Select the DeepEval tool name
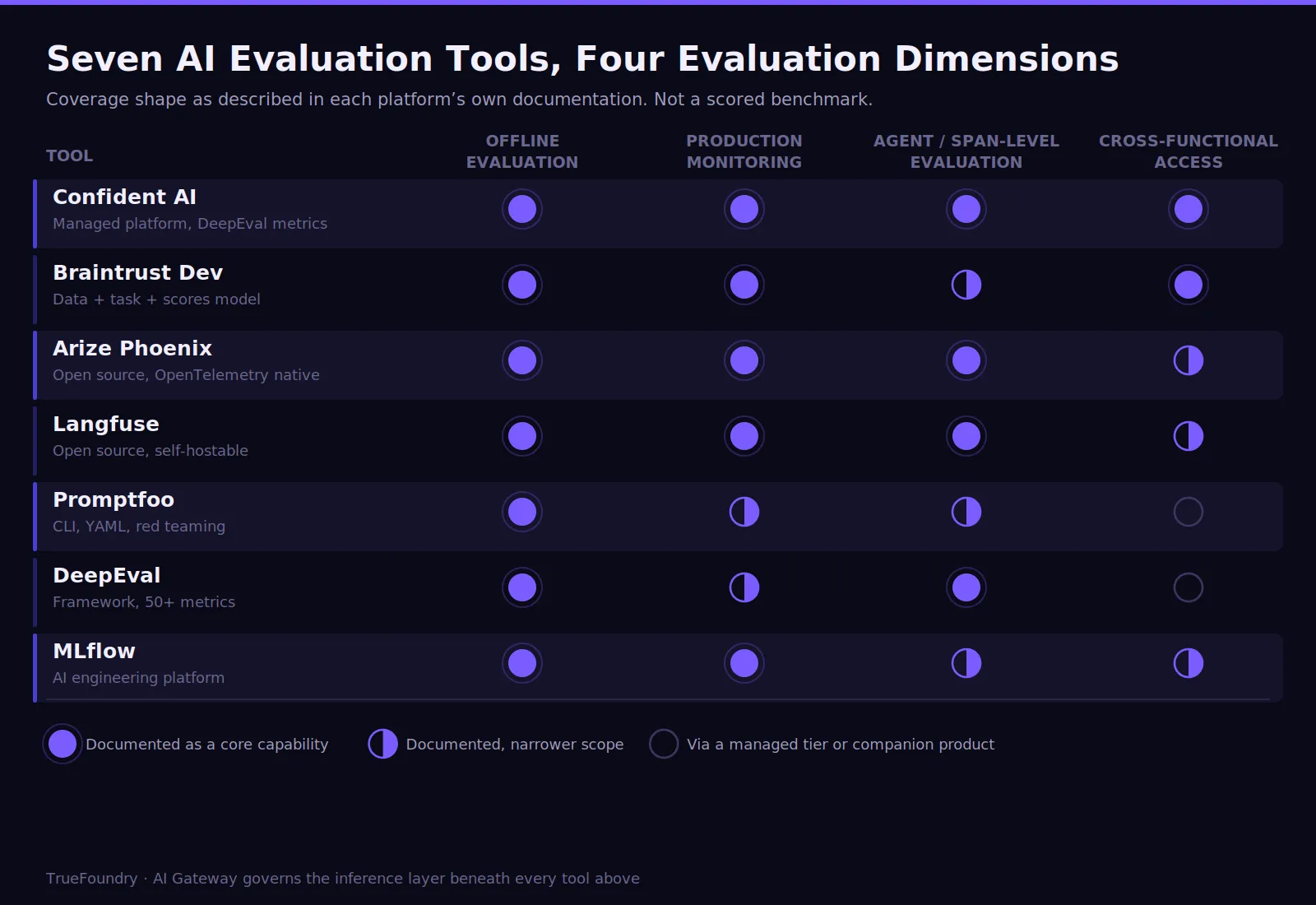 (x=107, y=575)
